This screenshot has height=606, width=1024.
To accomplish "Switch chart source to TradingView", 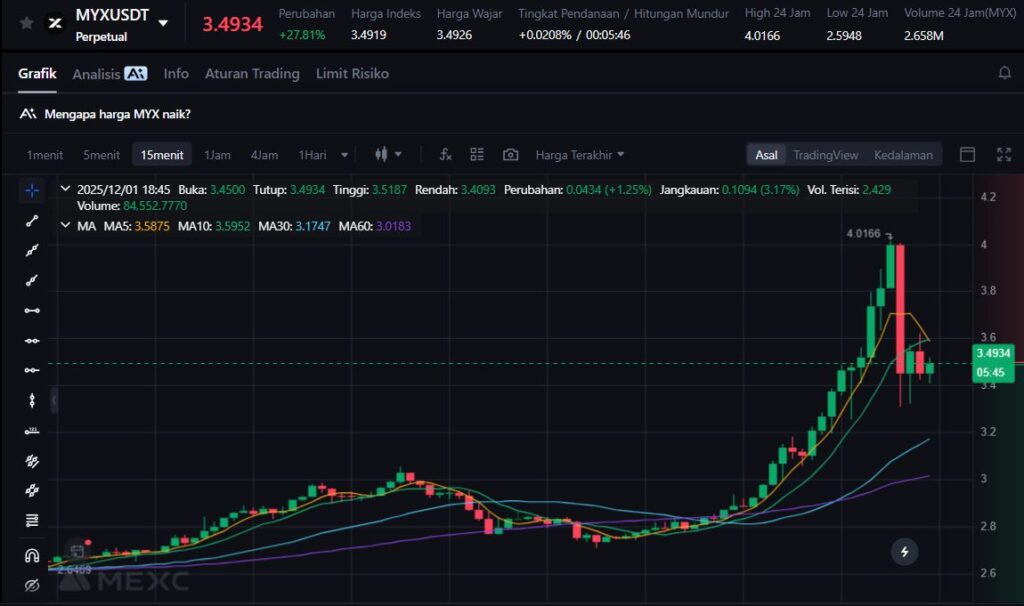I will [x=825, y=155].
